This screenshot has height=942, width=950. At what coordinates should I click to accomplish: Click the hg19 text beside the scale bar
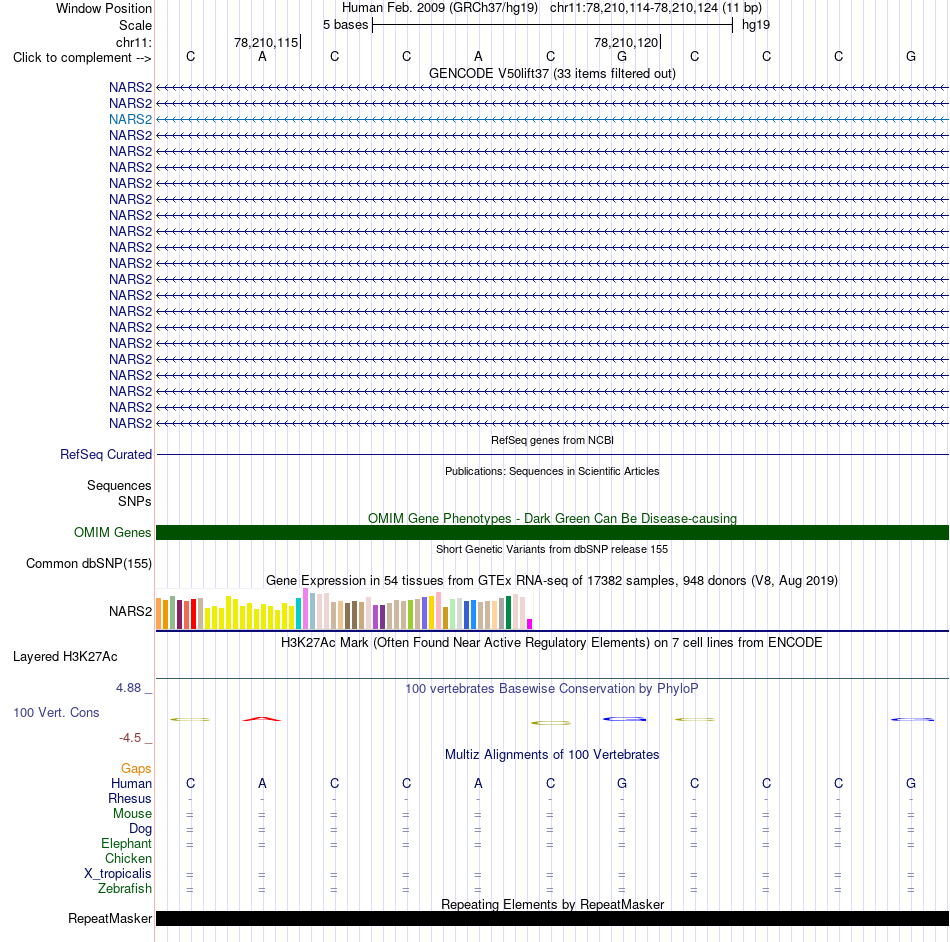[x=756, y=25]
